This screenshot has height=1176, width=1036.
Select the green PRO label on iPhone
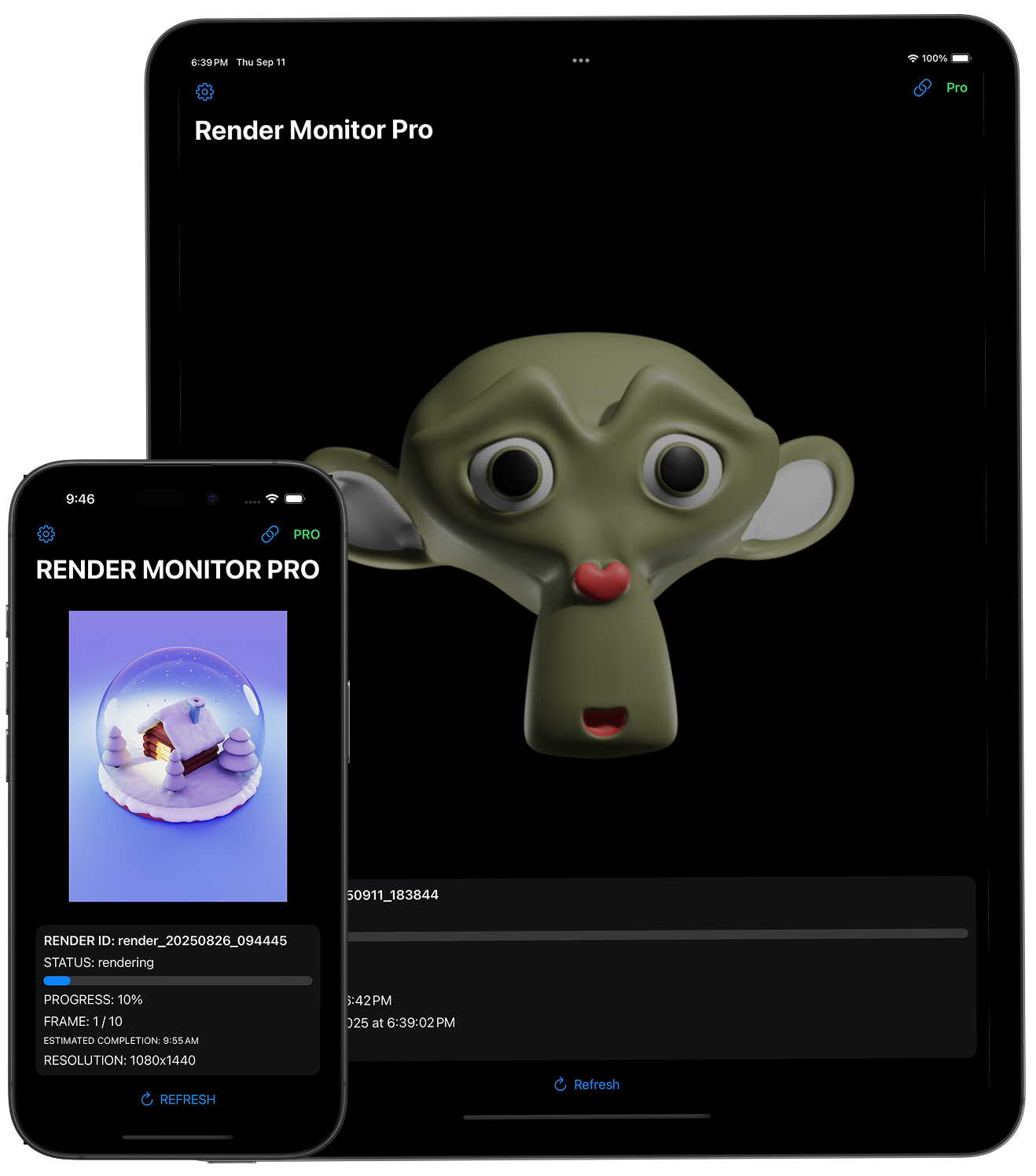307,535
